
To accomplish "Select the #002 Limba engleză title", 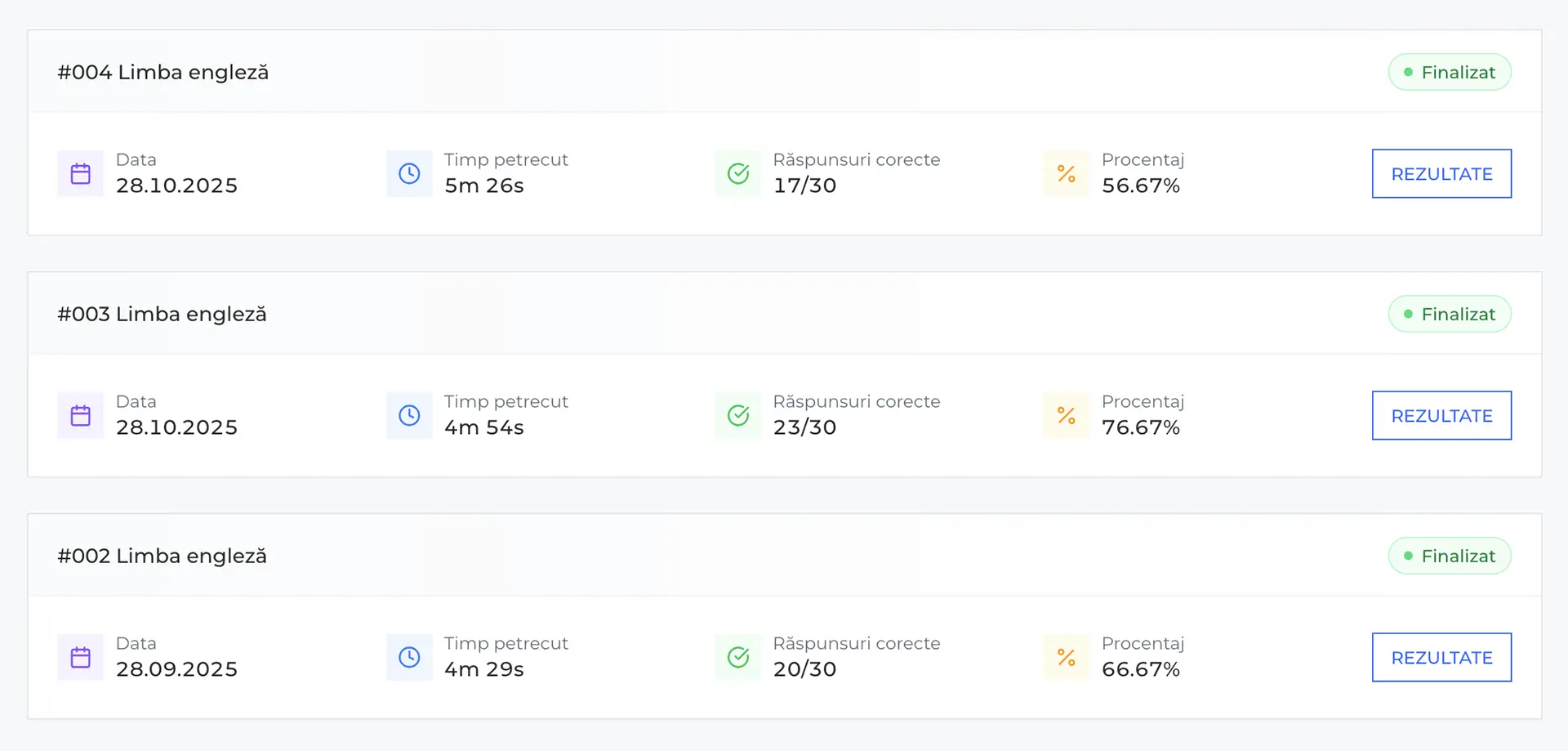I will 162,556.
